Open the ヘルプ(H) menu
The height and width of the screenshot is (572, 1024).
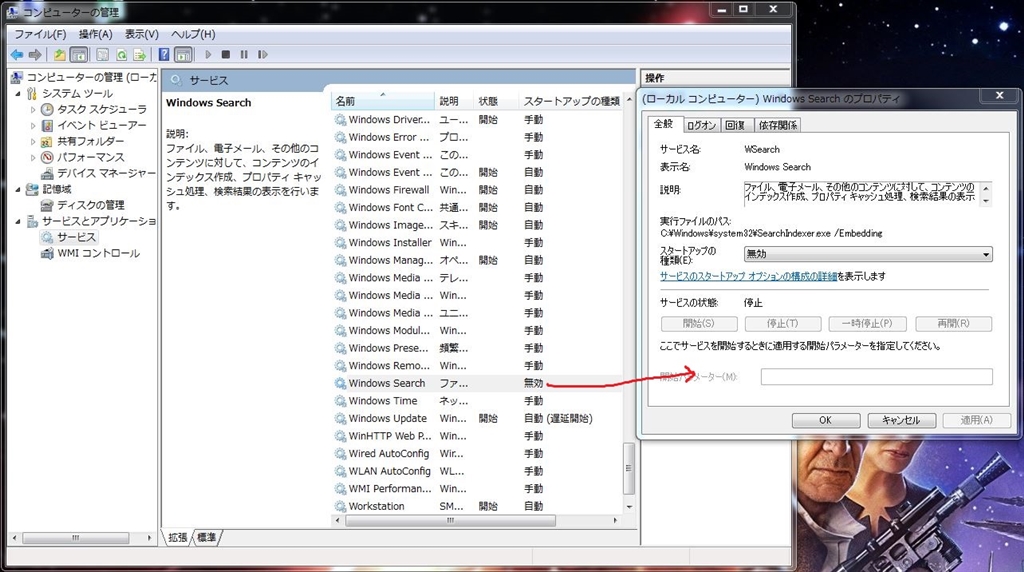193,34
